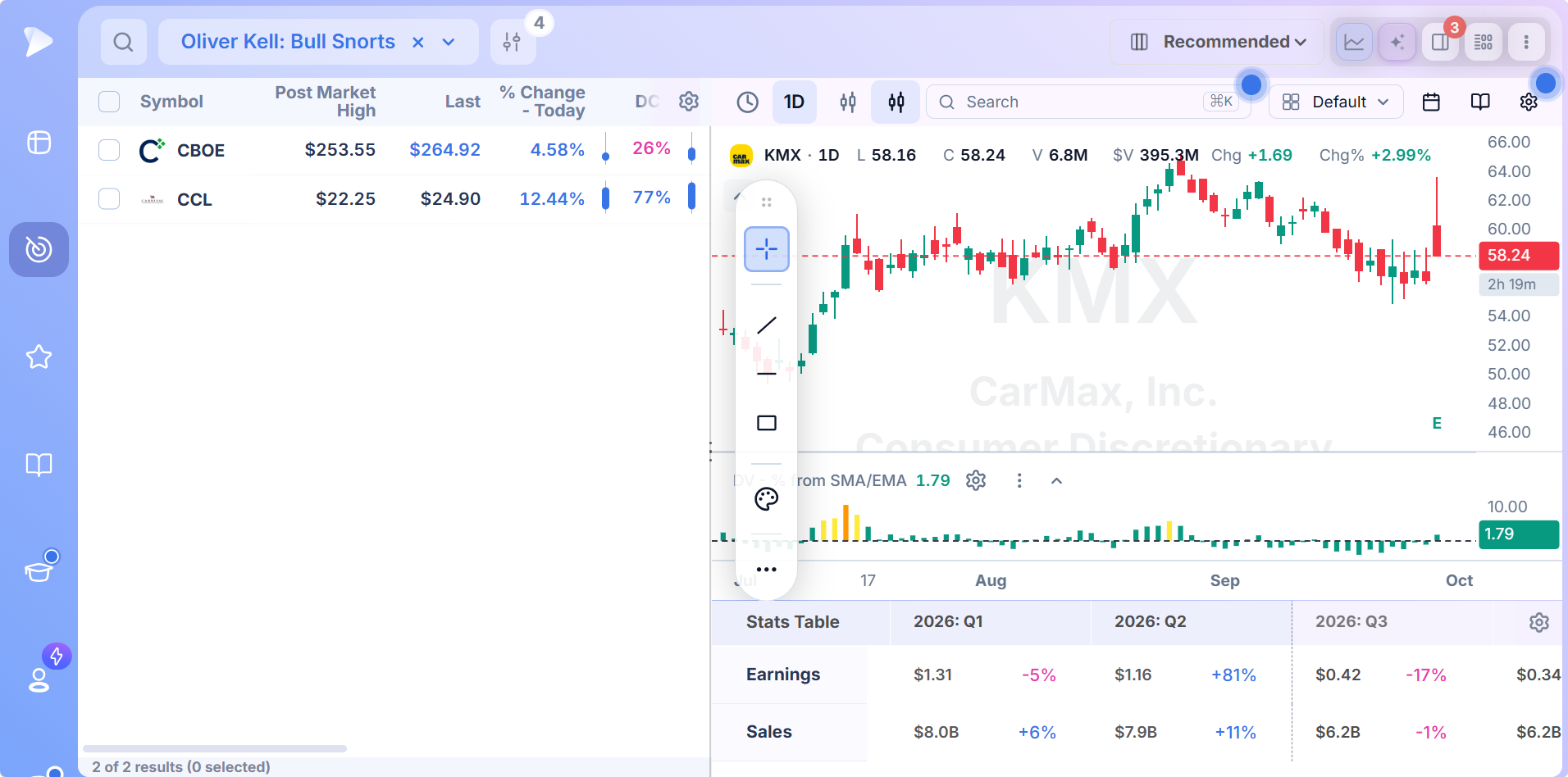Open the screener radar icon in sidebar
1568x777 pixels.
pyautogui.click(x=39, y=249)
